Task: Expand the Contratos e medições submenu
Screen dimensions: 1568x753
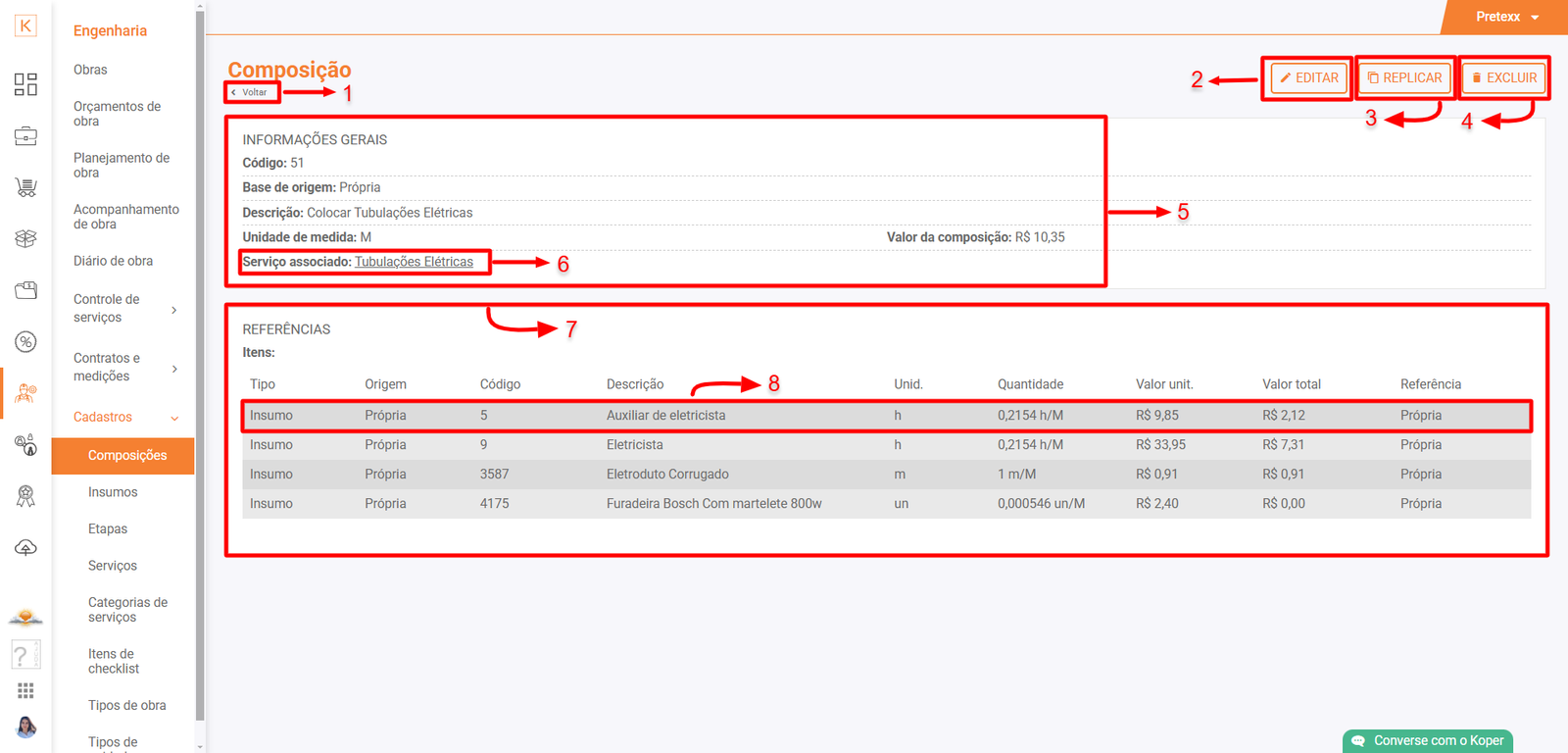Action: tap(174, 369)
